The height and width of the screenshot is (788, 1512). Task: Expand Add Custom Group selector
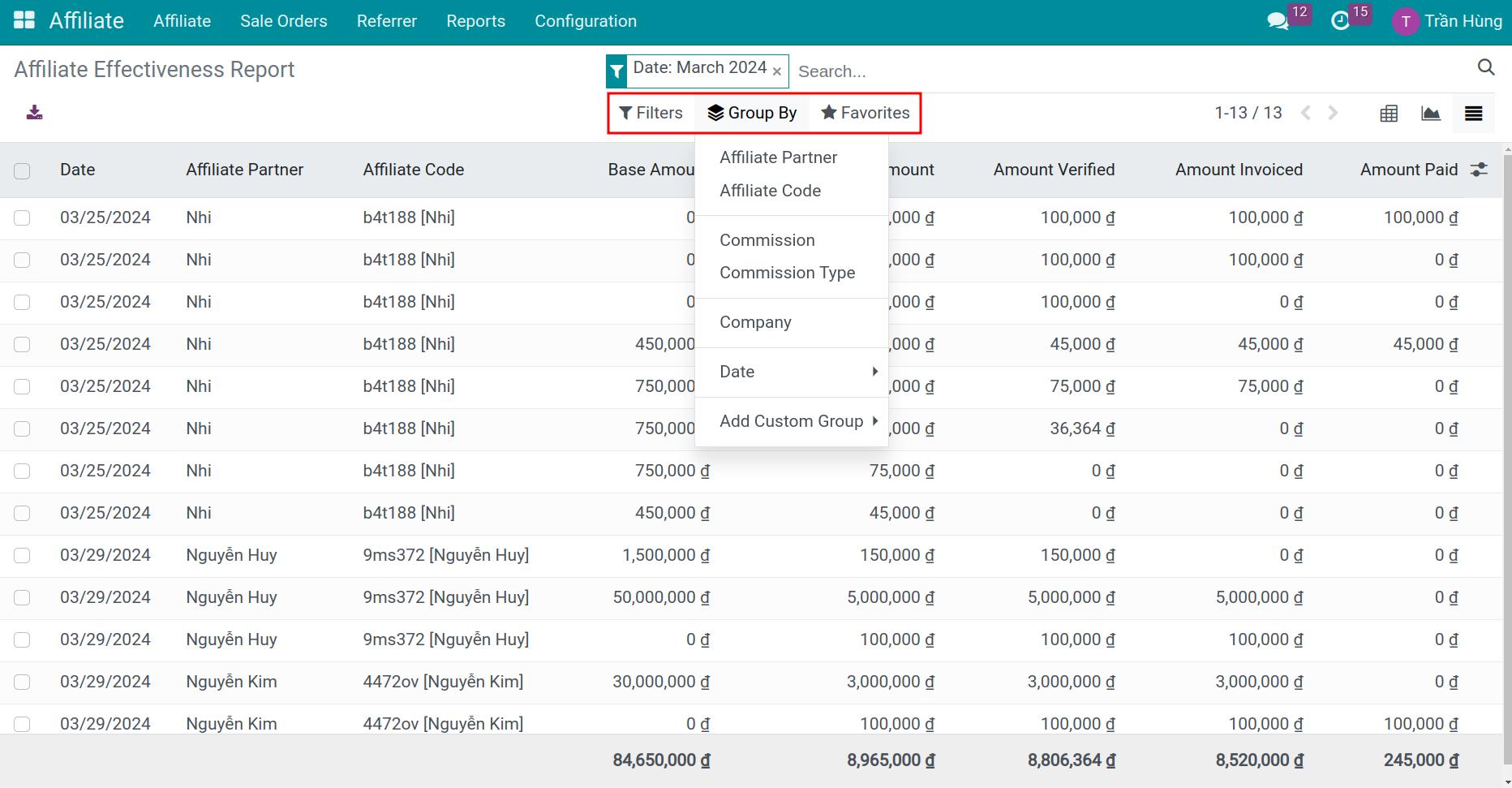tap(792, 421)
